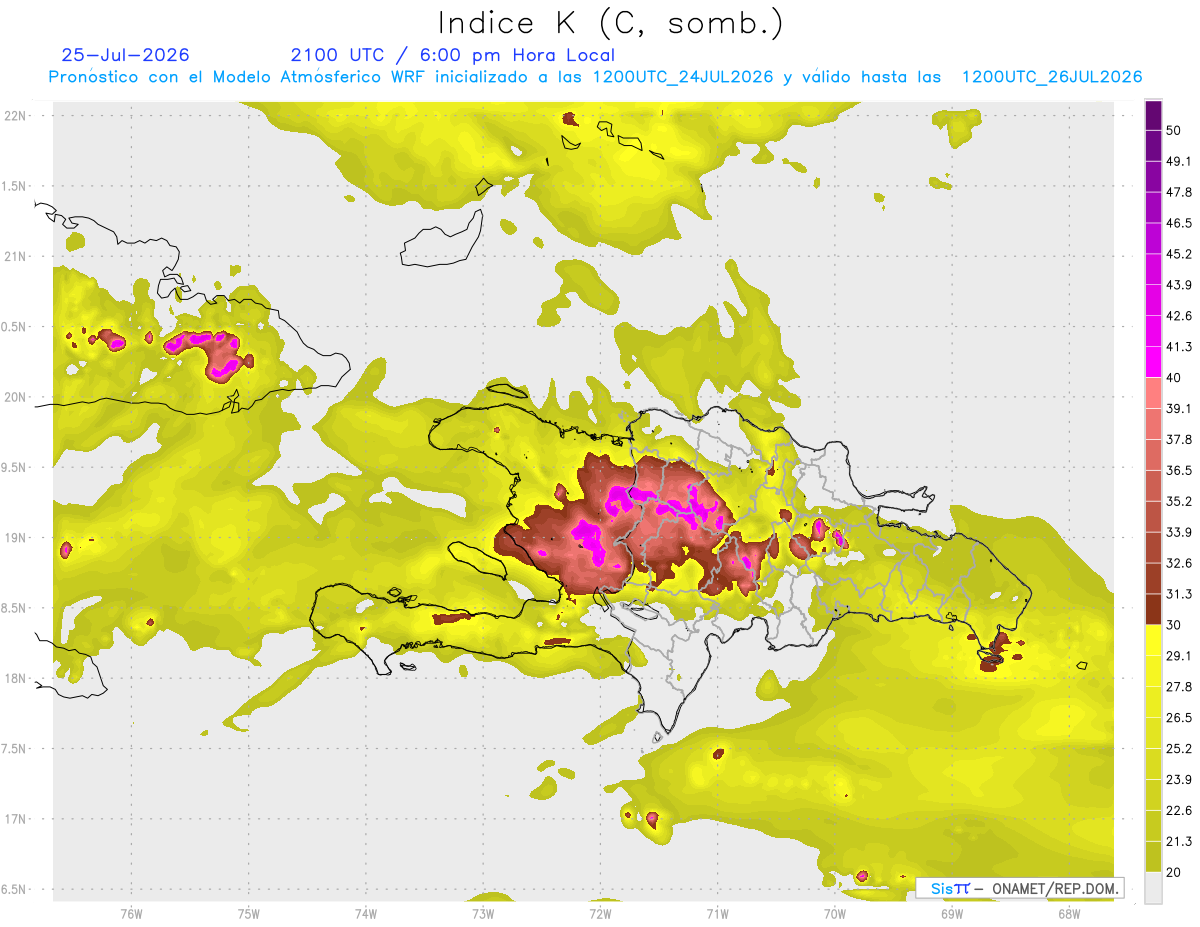The image size is (1200, 927).
Task: Click the colorbar value '43.9'
Action: click(x=1179, y=285)
